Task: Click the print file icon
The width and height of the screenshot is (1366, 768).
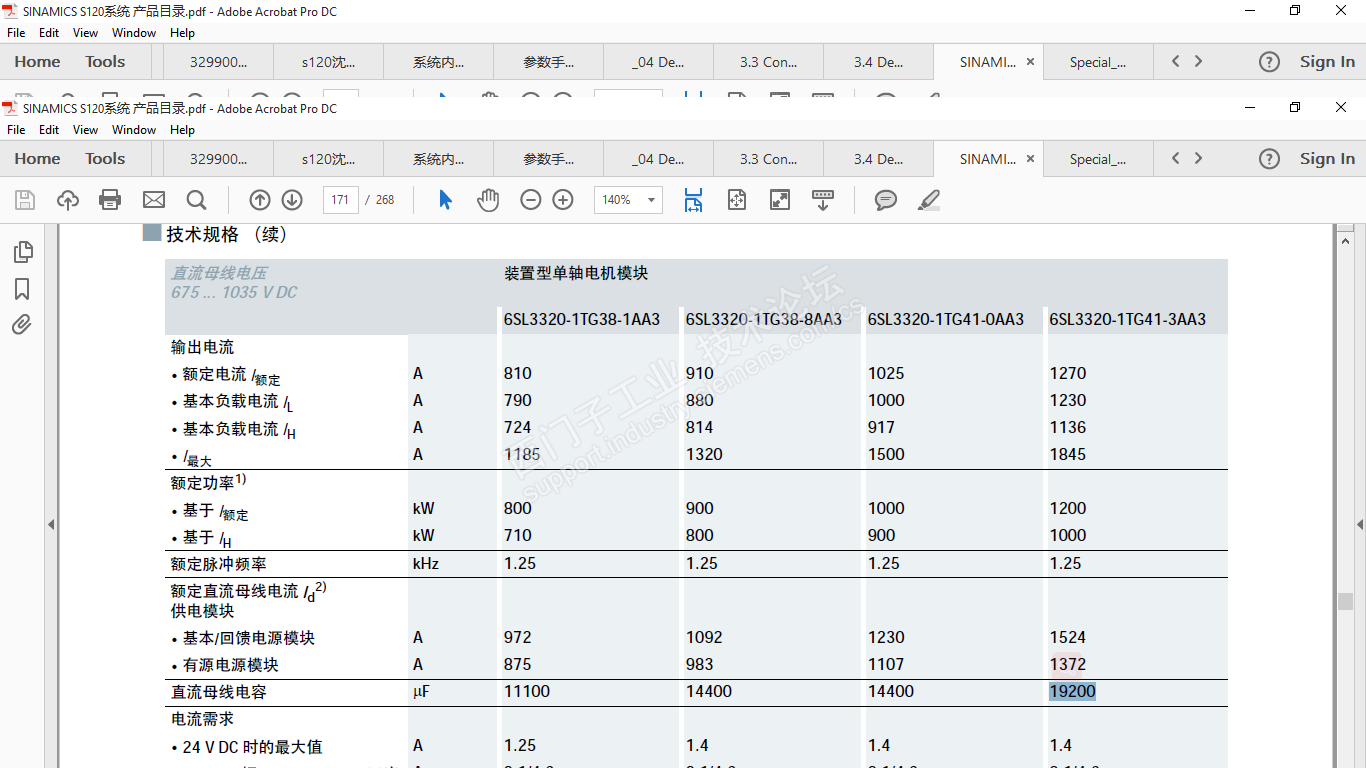Action: point(110,200)
